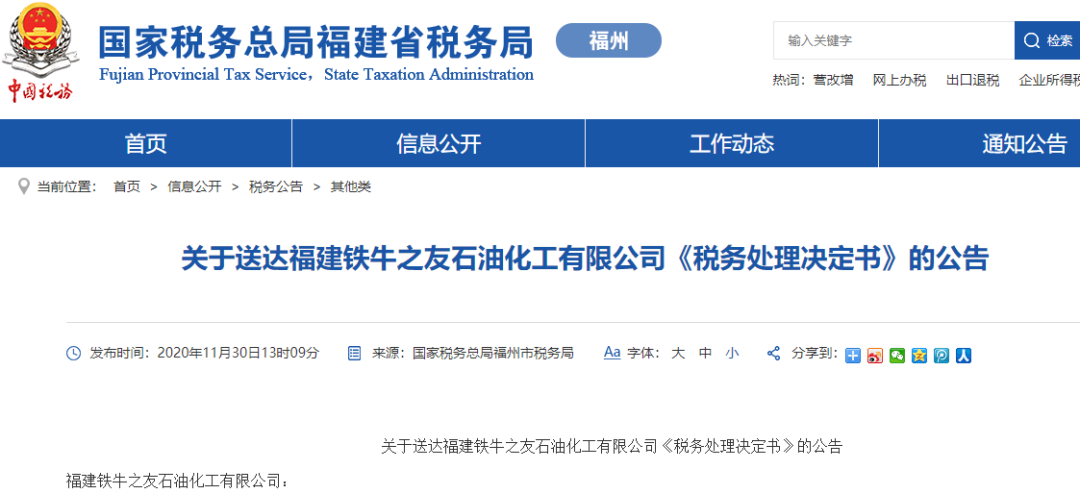The height and width of the screenshot is (494, 1080).
Task: Click the centered body title line
Action: click(612, 446)
